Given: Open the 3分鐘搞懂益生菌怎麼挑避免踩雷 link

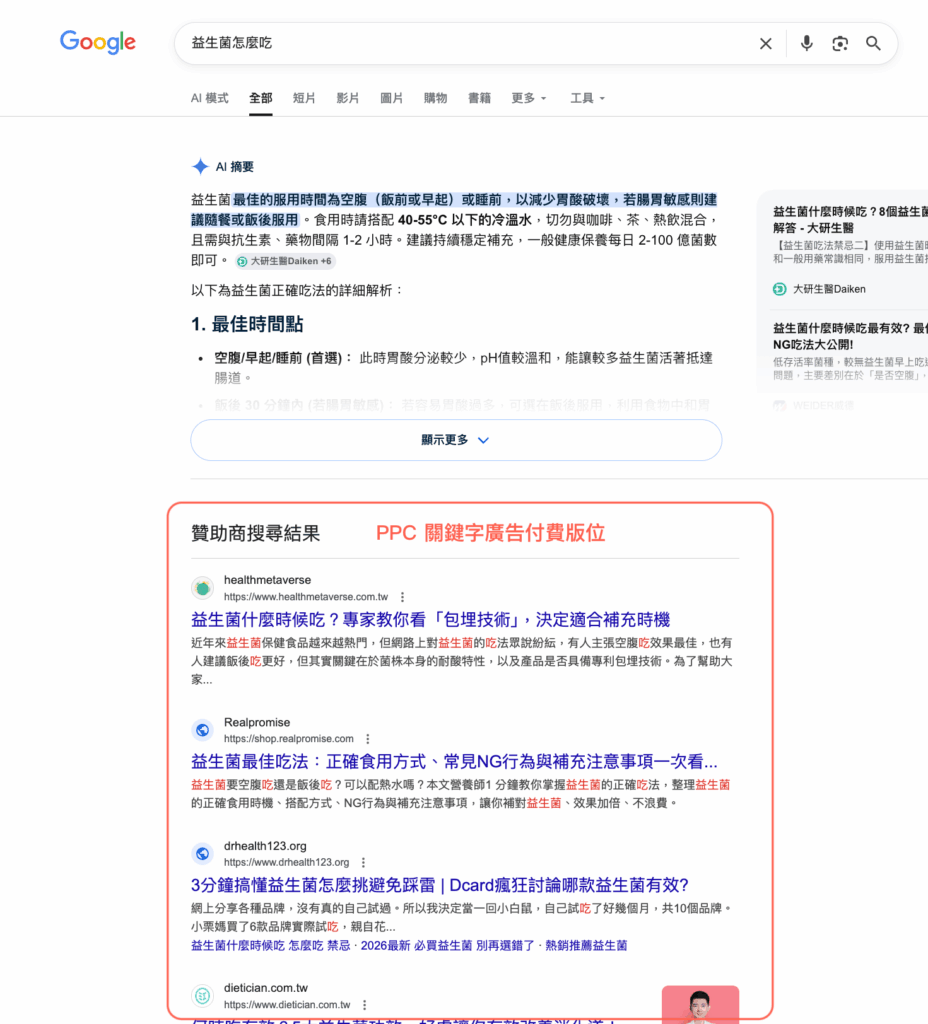Looking at the screenshot, I should coord(440,885).
